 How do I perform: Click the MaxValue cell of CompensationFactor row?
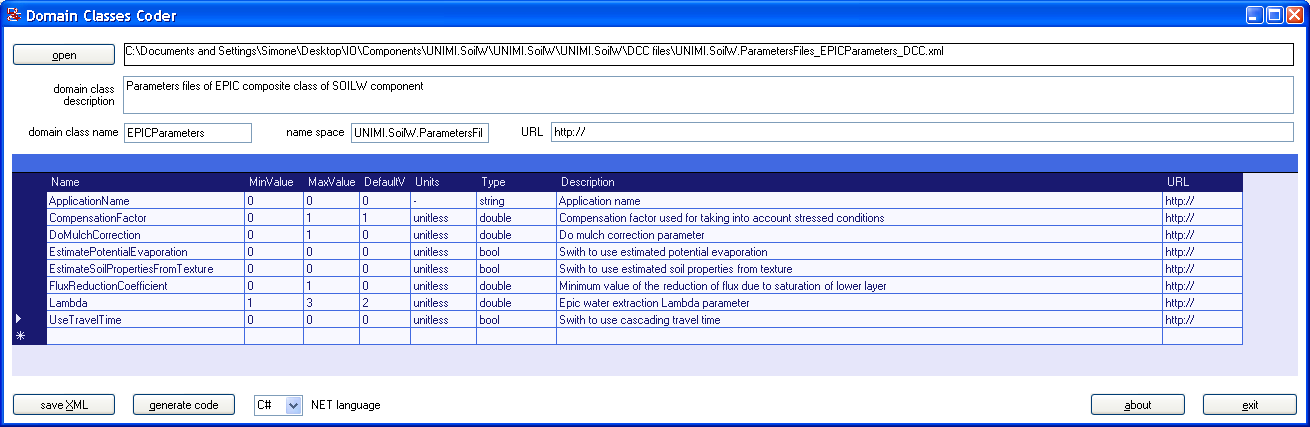332,218
